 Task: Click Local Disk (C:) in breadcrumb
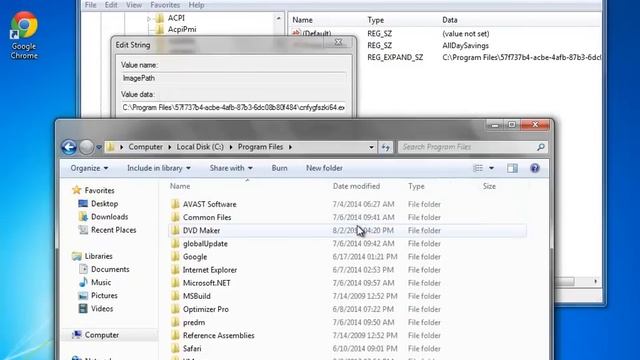point(200,147)
